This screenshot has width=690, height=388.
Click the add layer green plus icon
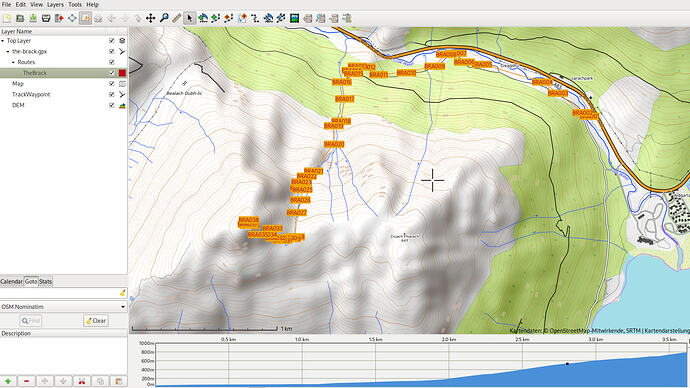click(8, 381)
